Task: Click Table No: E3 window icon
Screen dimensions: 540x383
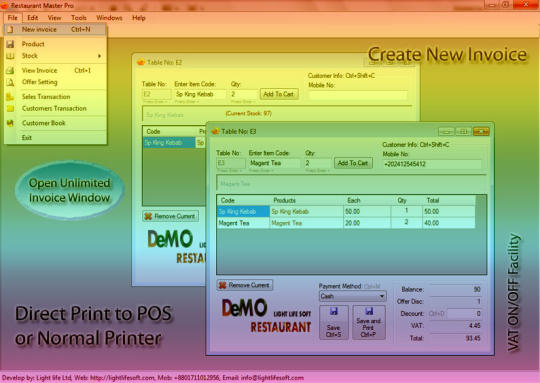Action: 215,131
